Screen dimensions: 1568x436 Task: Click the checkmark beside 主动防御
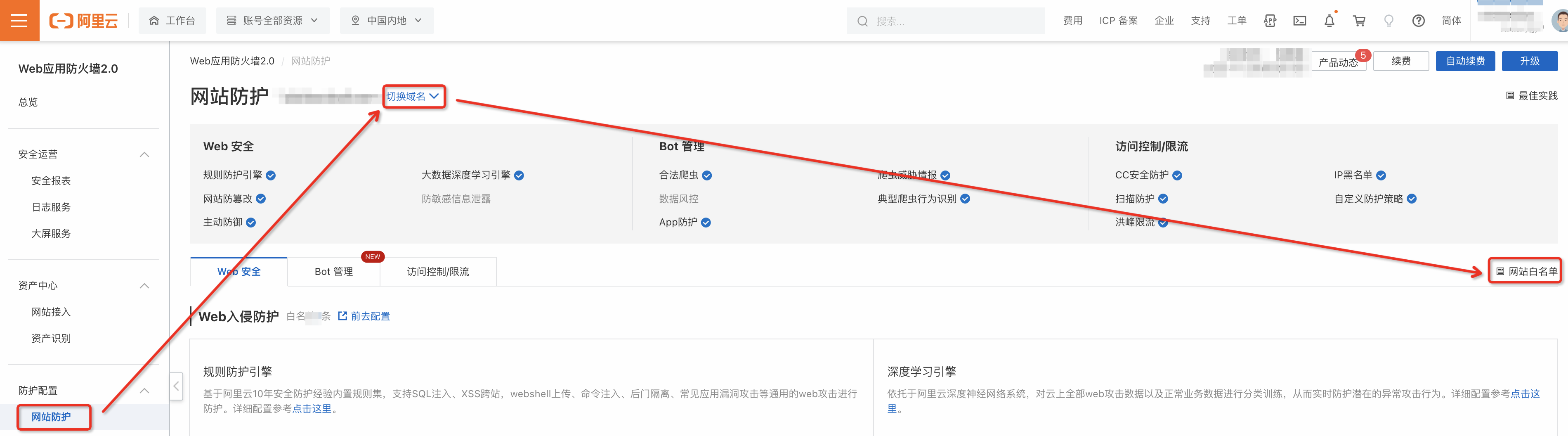251,223
